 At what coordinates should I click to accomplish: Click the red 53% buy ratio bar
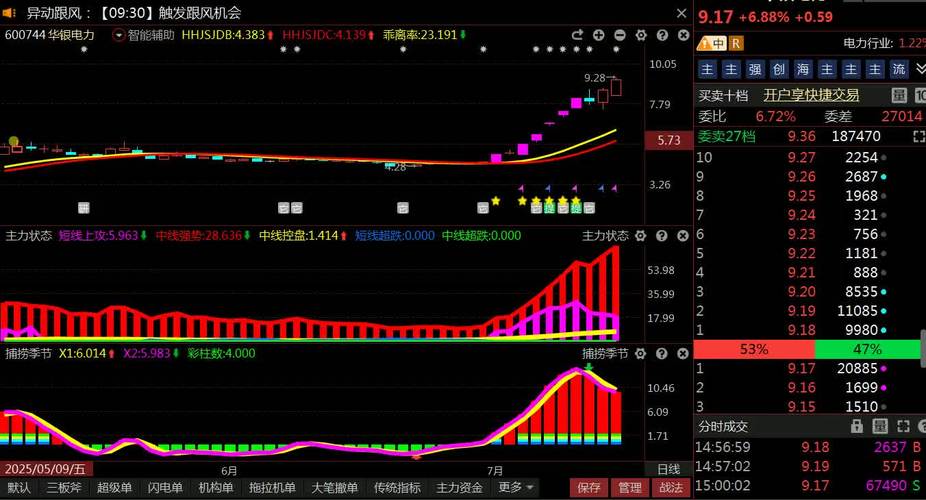click(754, 349)
